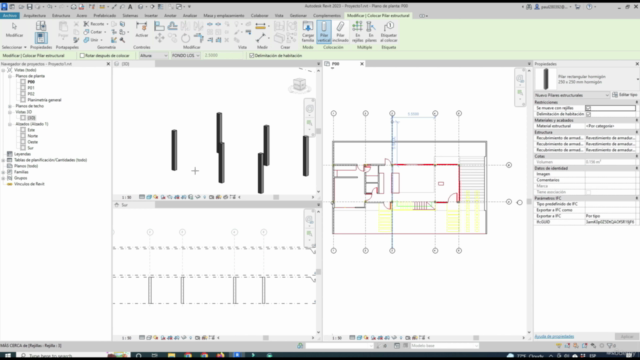Select Norte elevation in project browser
The width and height of the screenshot is (640, 360).
33,136
